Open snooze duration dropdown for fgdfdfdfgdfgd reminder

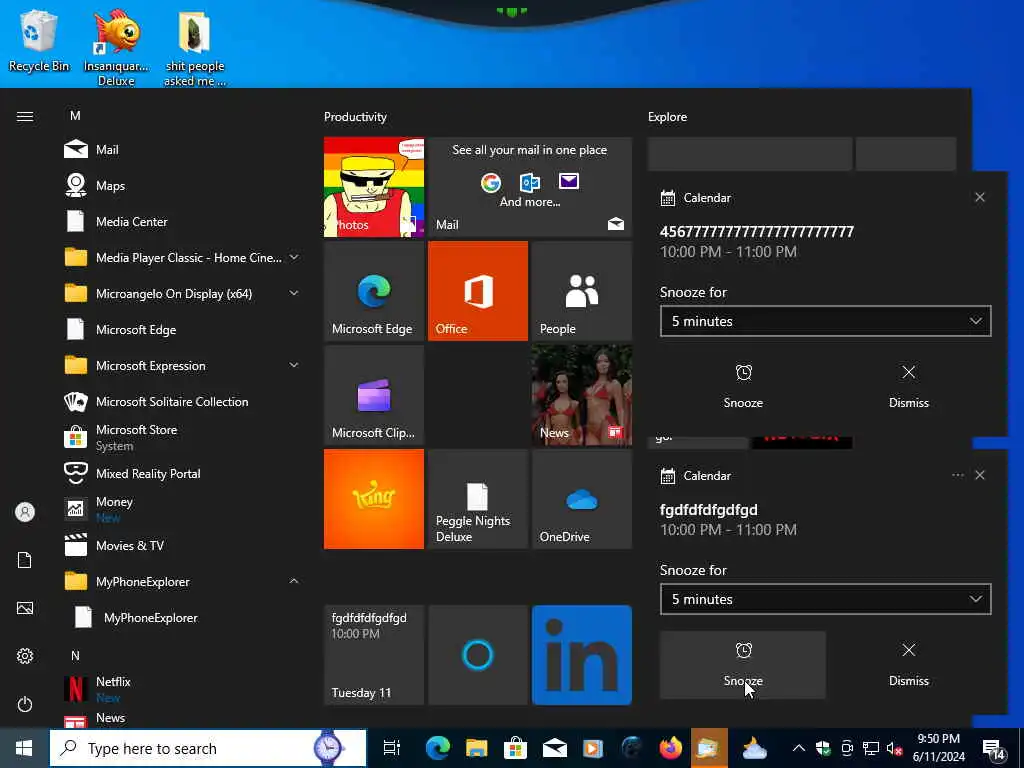(825, 599)
